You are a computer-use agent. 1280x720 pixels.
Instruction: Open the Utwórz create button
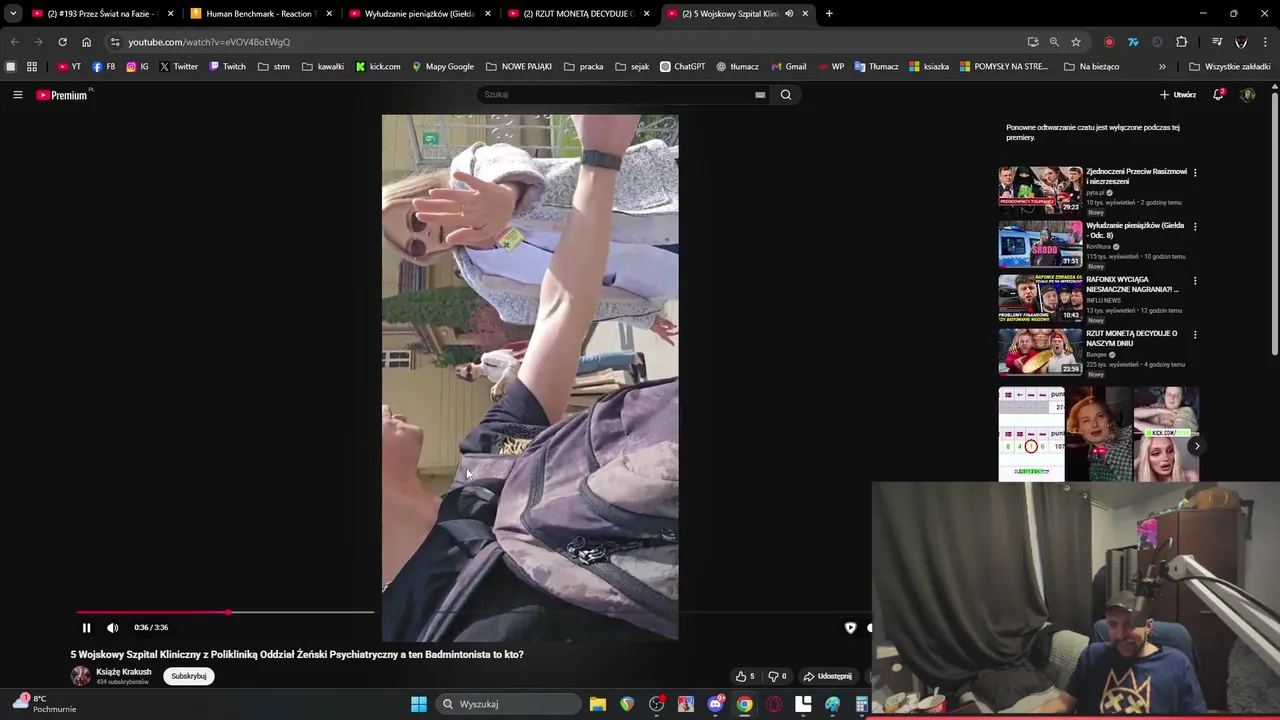click(1178, 95)
